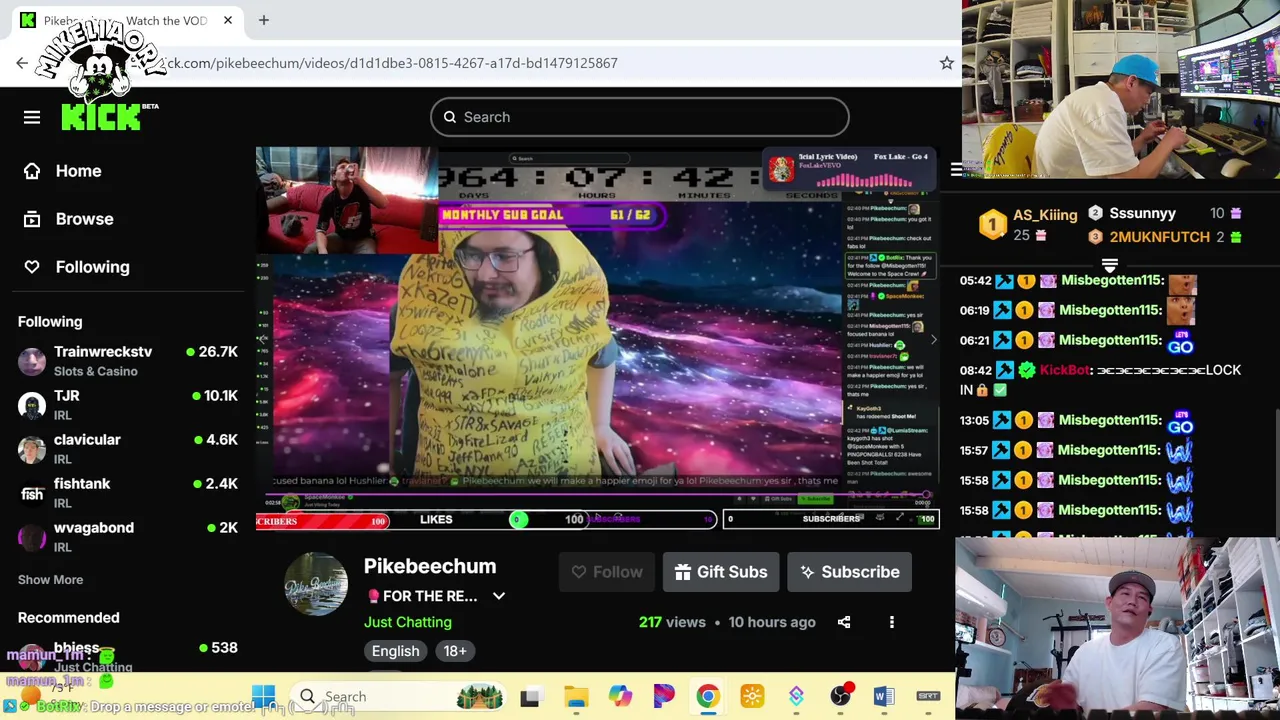This screenshot has width=1280, height=720.
Task: Click the English language tag
Action: [396, 651]
